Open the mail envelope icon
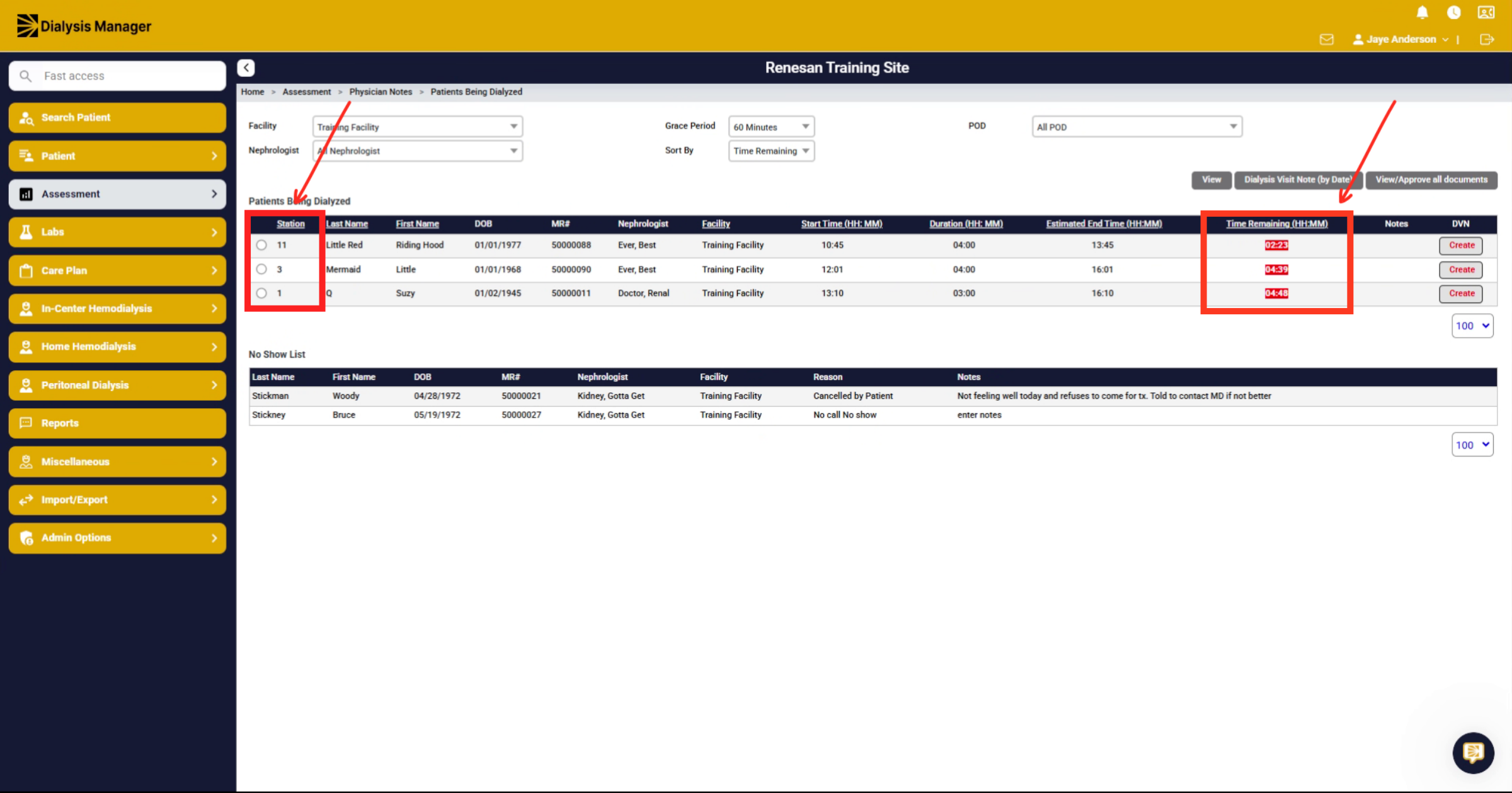 1327,39
